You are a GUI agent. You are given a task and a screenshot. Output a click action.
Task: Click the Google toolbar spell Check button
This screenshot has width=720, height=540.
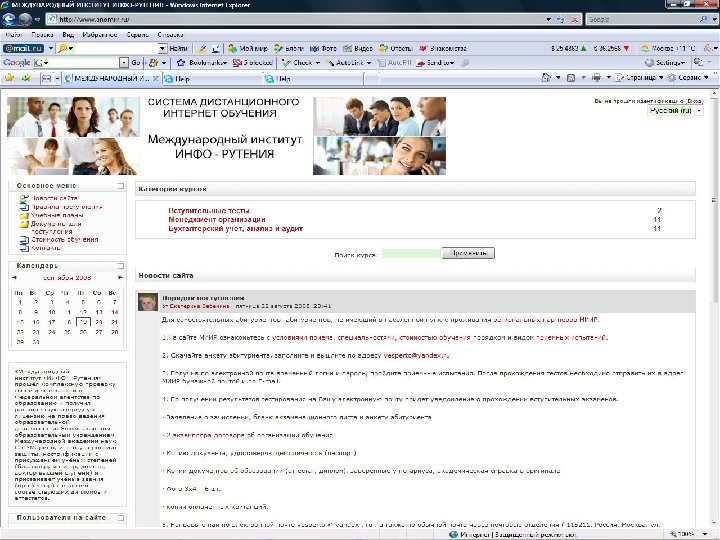[301, 62]
